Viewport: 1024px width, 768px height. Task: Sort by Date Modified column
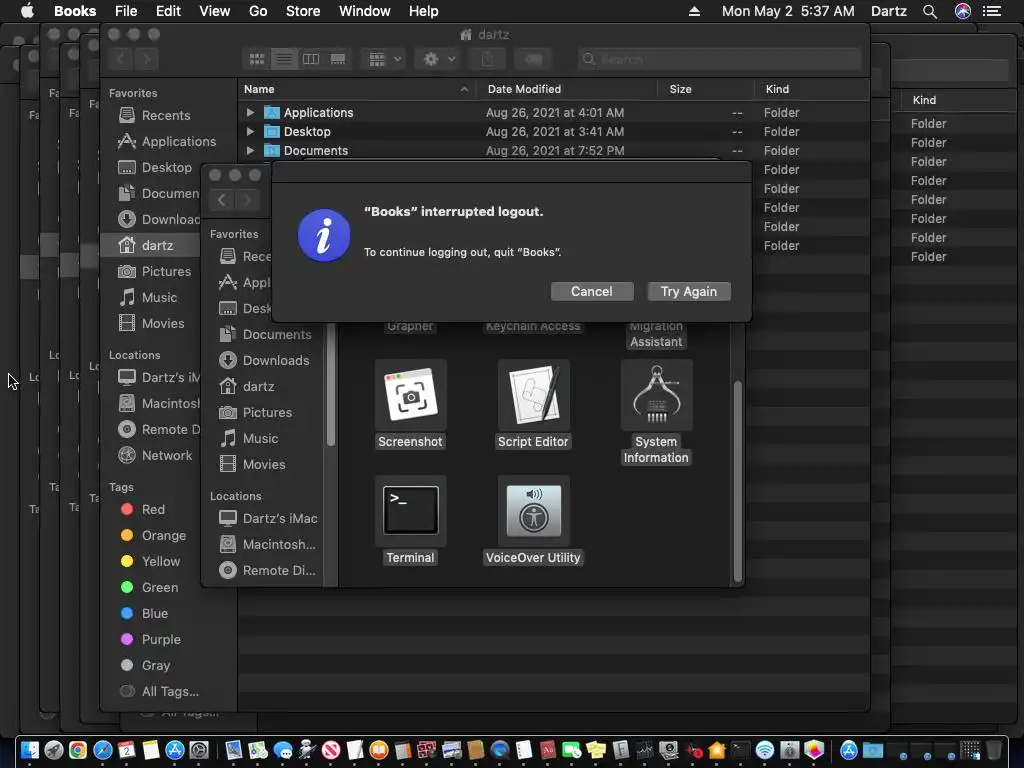click(567, 89)
